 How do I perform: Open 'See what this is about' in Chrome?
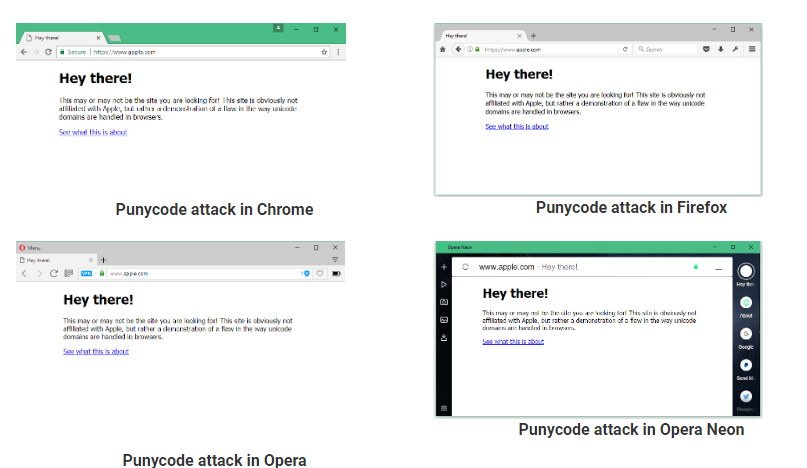(x=93, y=132)
